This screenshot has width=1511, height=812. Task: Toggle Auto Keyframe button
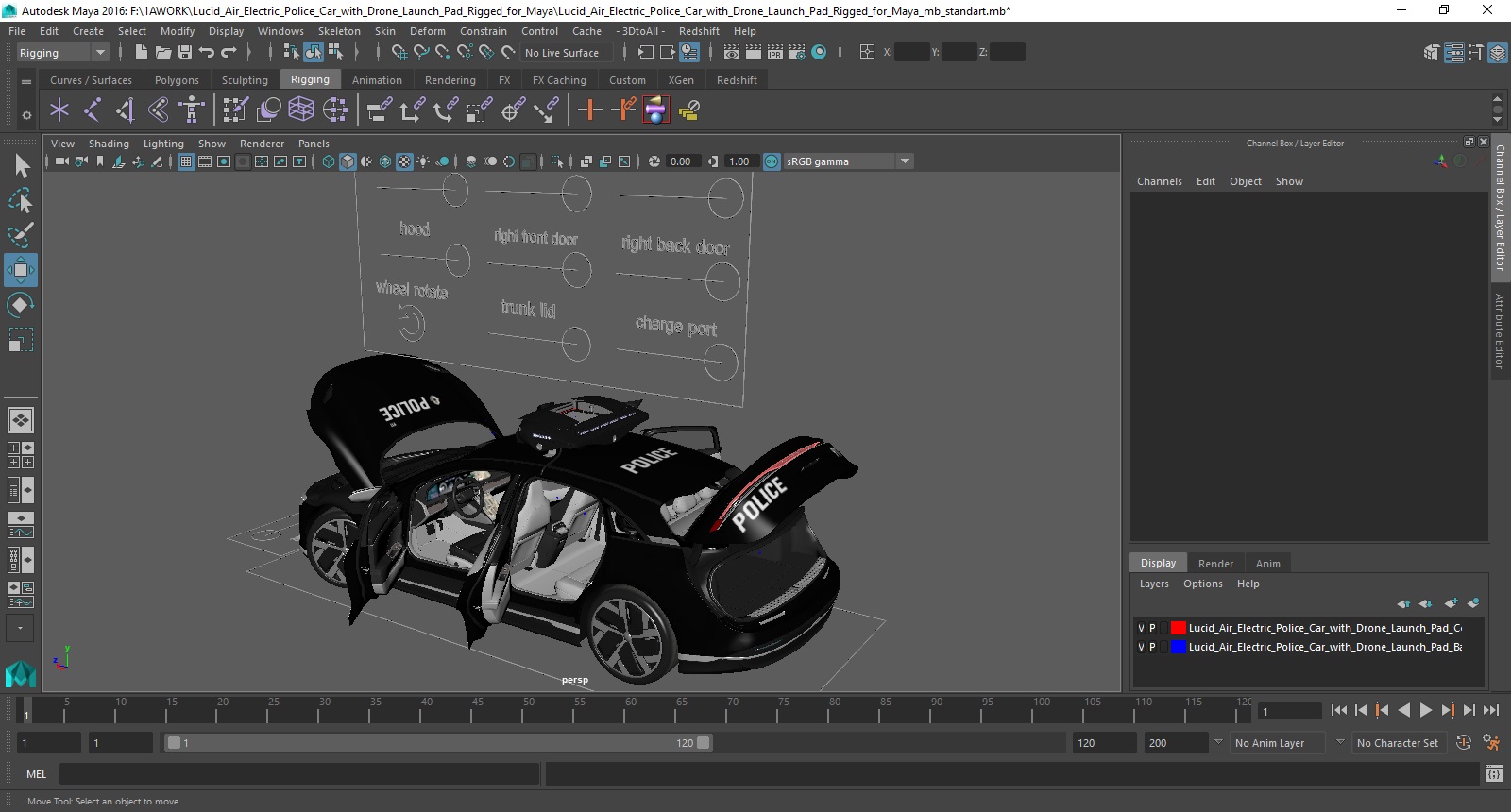[x=1464, y=743]
